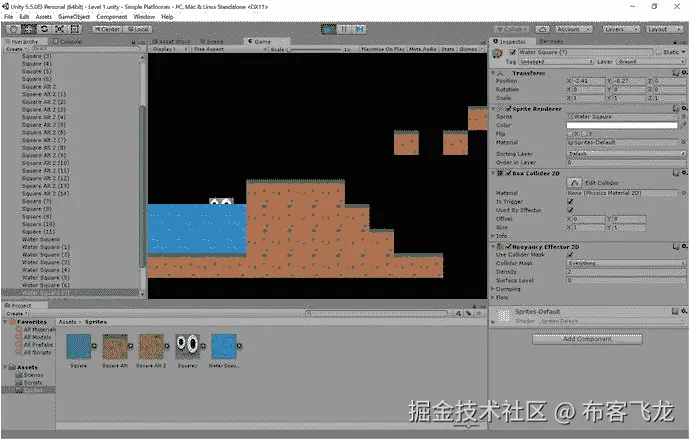Open the Physics Material 2D picker
This screenshot has height=440, width=690.
(683, 193)
